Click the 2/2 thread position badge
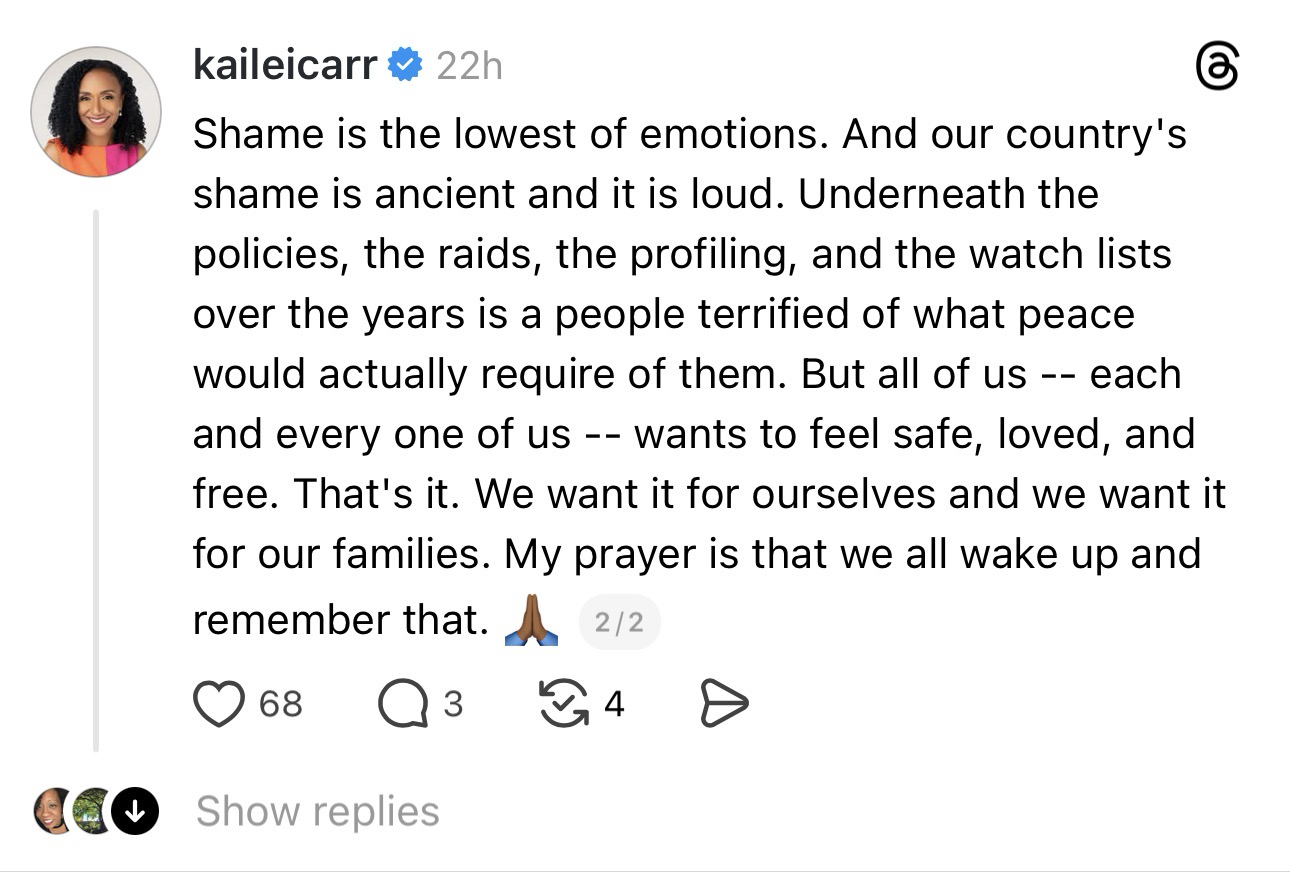Image resolution: width=1290 pixels, height=872 pixels. pyautogui.click(x=619, y=623)
